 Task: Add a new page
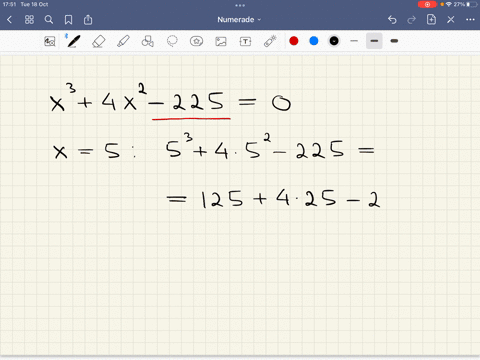(x=431, y=20)
